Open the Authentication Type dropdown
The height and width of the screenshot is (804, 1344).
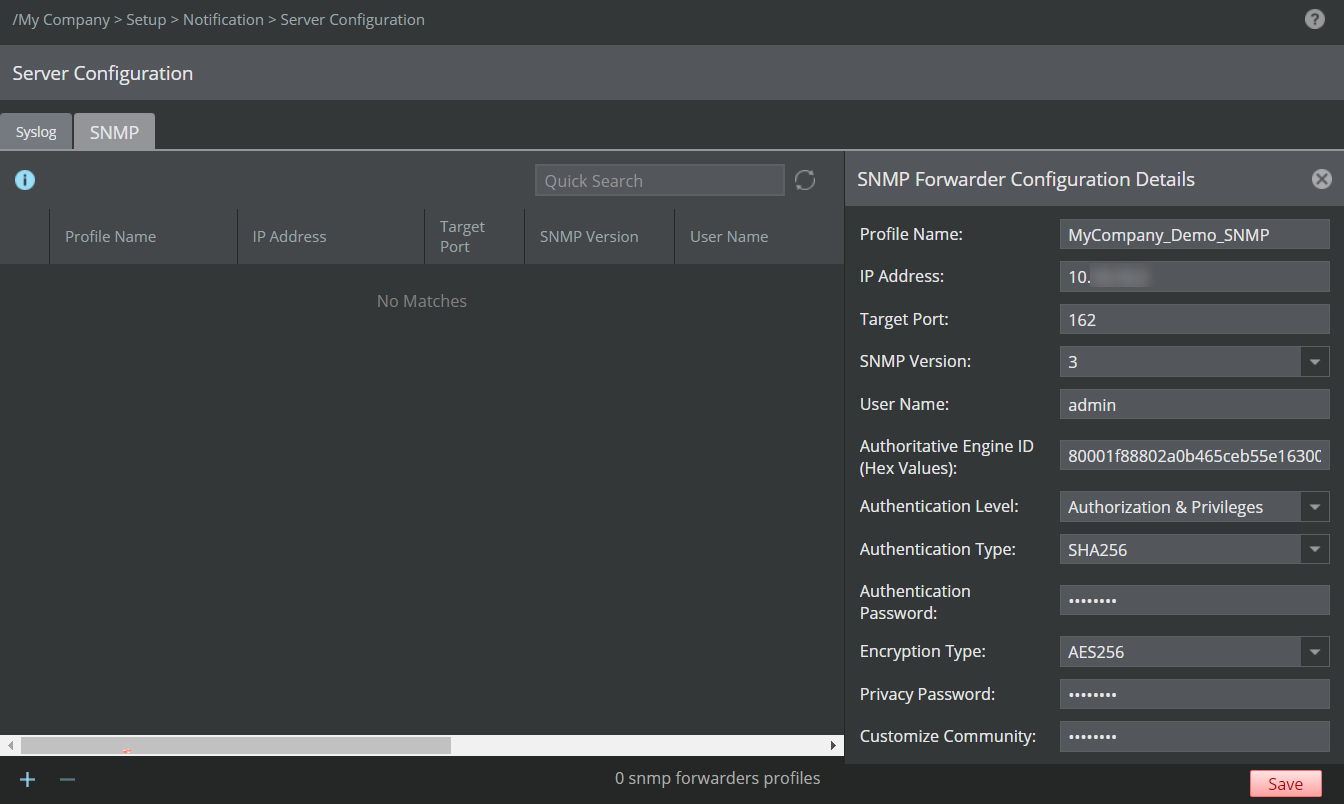click(x=1315, y=549)
